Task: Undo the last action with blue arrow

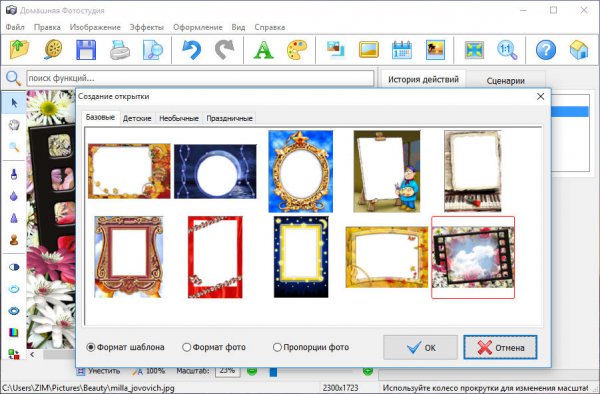Action: [191, 50]
